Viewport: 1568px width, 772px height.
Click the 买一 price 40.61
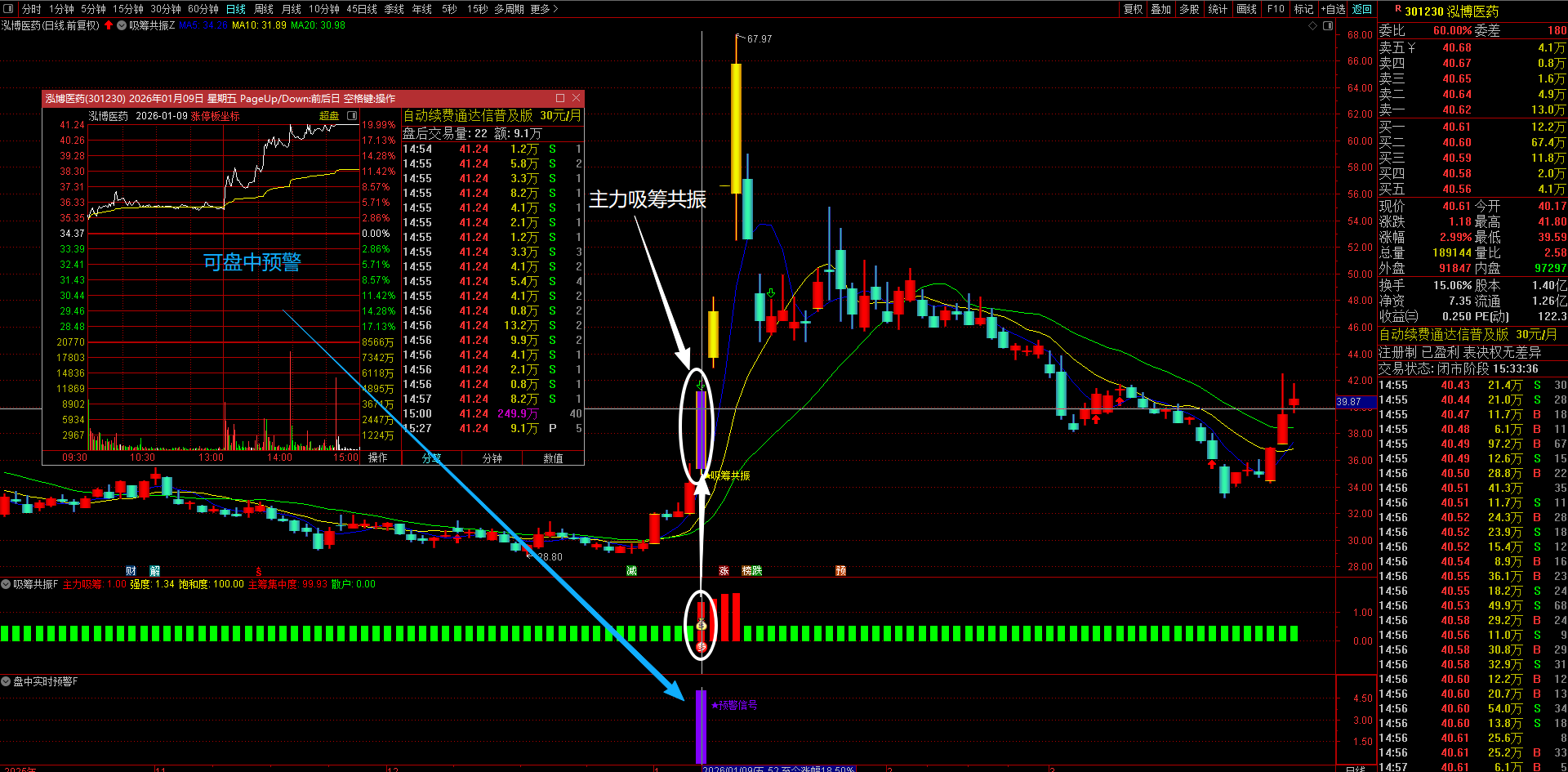(1457, 127)
